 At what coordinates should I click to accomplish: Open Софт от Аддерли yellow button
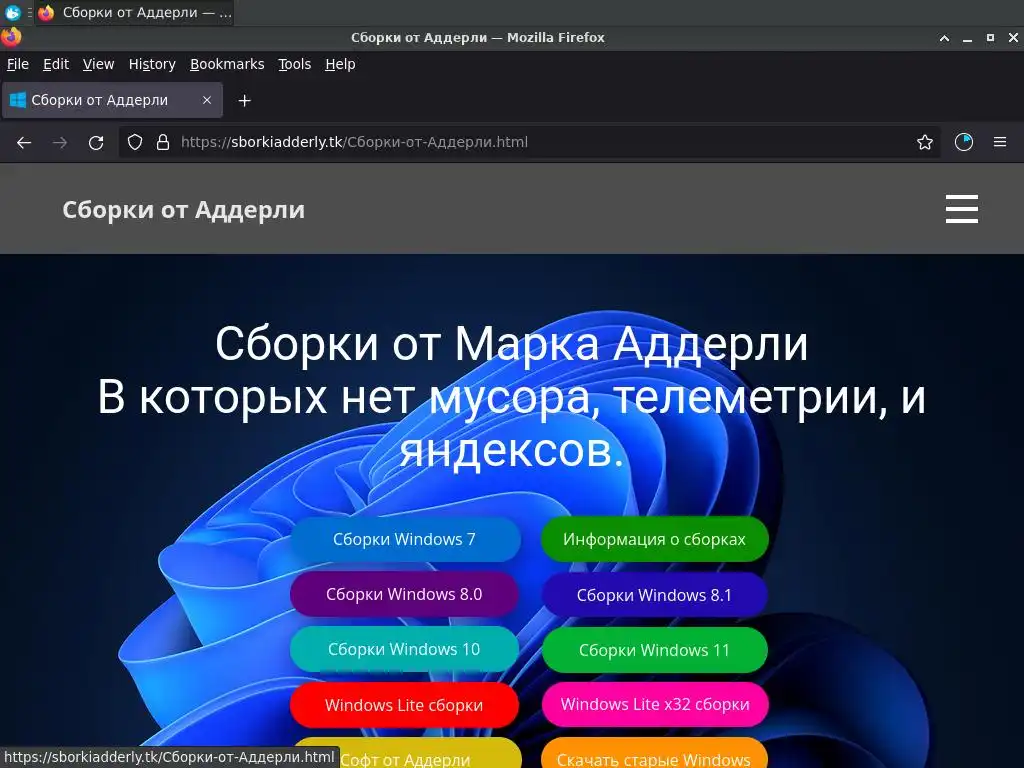click(x=406, y=756)
